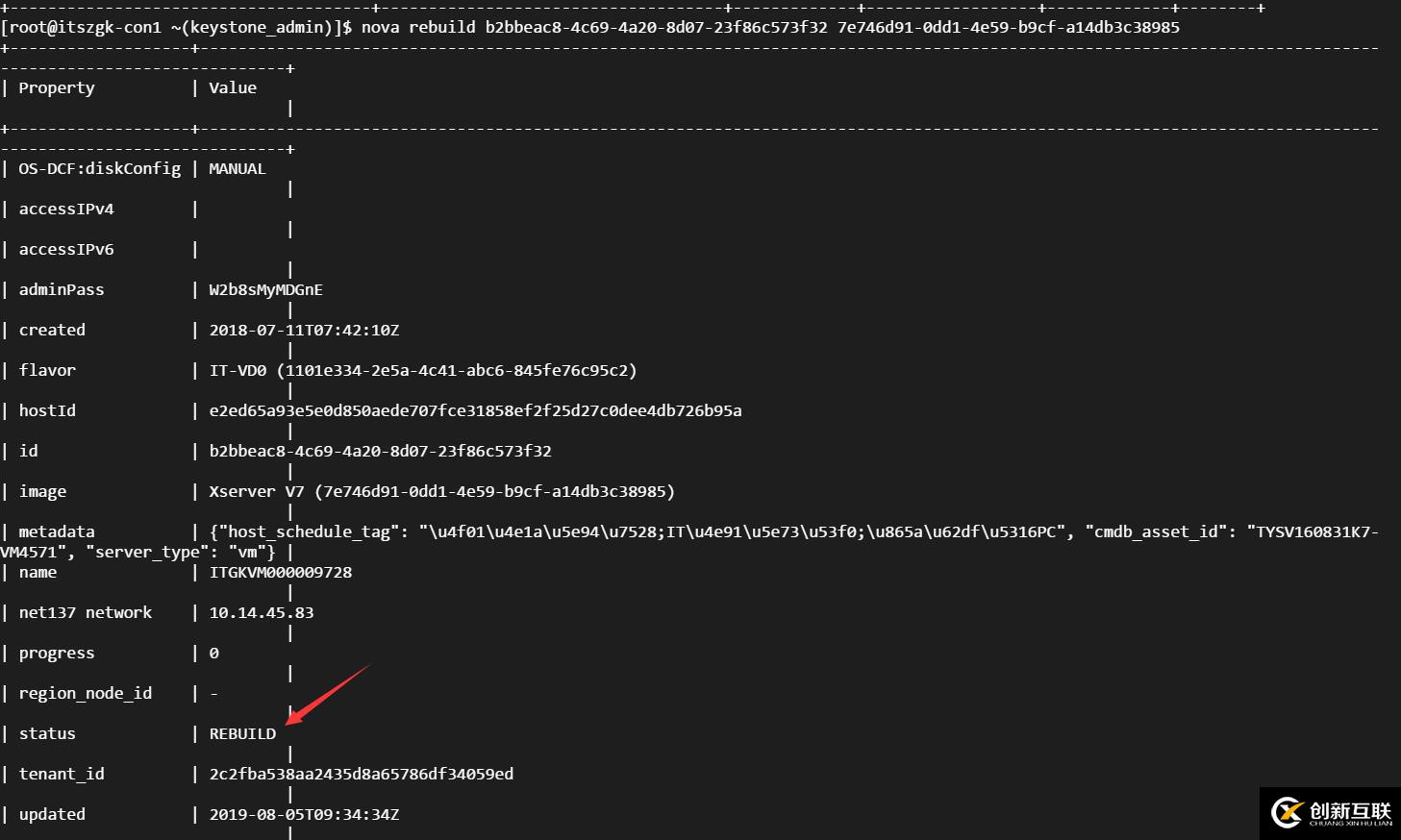Select the tenant_id value

pos(362,775)
